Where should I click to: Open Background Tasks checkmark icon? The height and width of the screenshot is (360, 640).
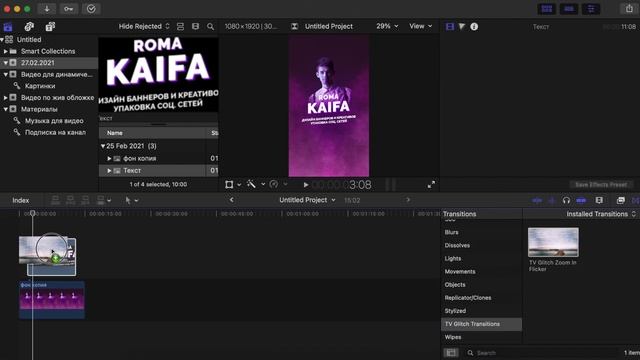coord(91,9)
